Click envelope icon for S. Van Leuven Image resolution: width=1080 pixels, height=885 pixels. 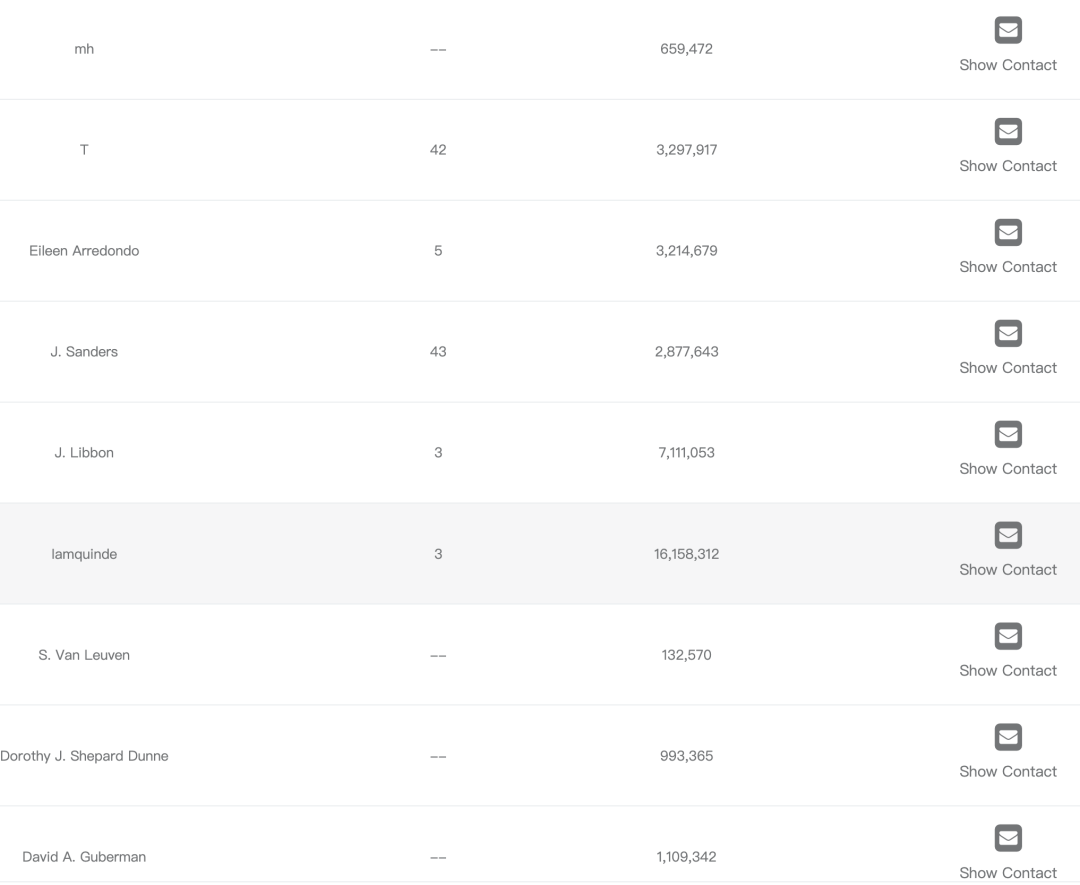(1008, 636)
